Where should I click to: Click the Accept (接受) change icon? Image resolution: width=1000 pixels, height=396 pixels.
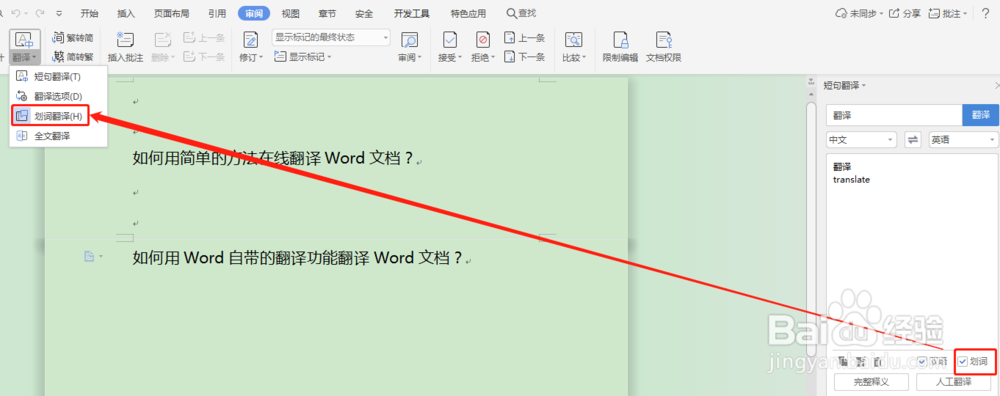click(x=450, y=40)
